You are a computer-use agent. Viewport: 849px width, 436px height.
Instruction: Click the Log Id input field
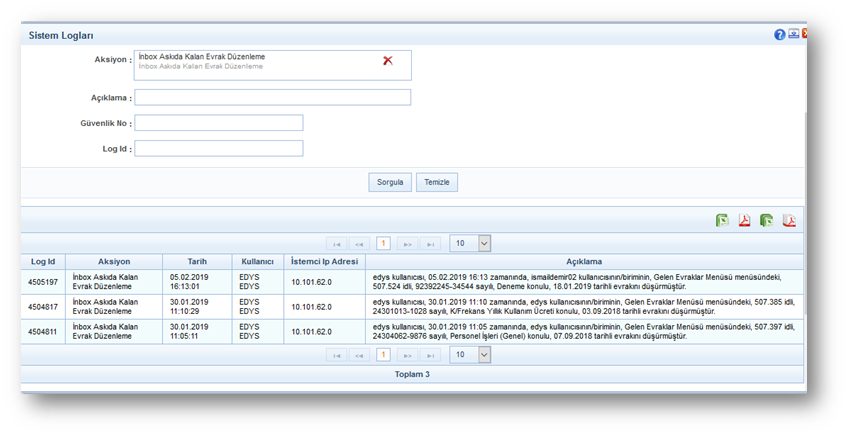point(218,148)
